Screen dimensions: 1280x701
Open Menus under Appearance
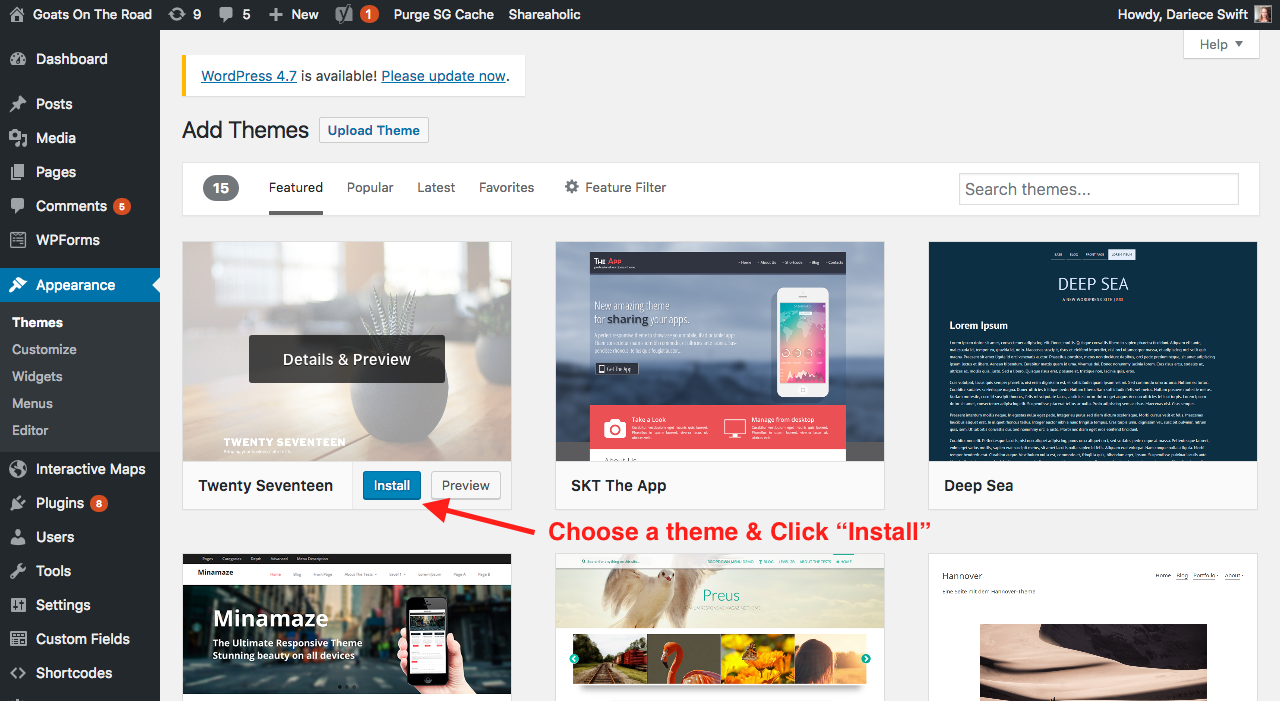pyautogui.click(x=32, y=403)
